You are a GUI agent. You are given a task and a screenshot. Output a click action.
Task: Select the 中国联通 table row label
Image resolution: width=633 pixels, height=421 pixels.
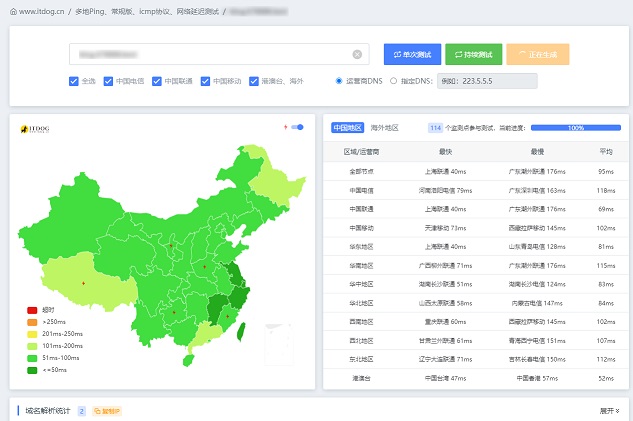361,209
